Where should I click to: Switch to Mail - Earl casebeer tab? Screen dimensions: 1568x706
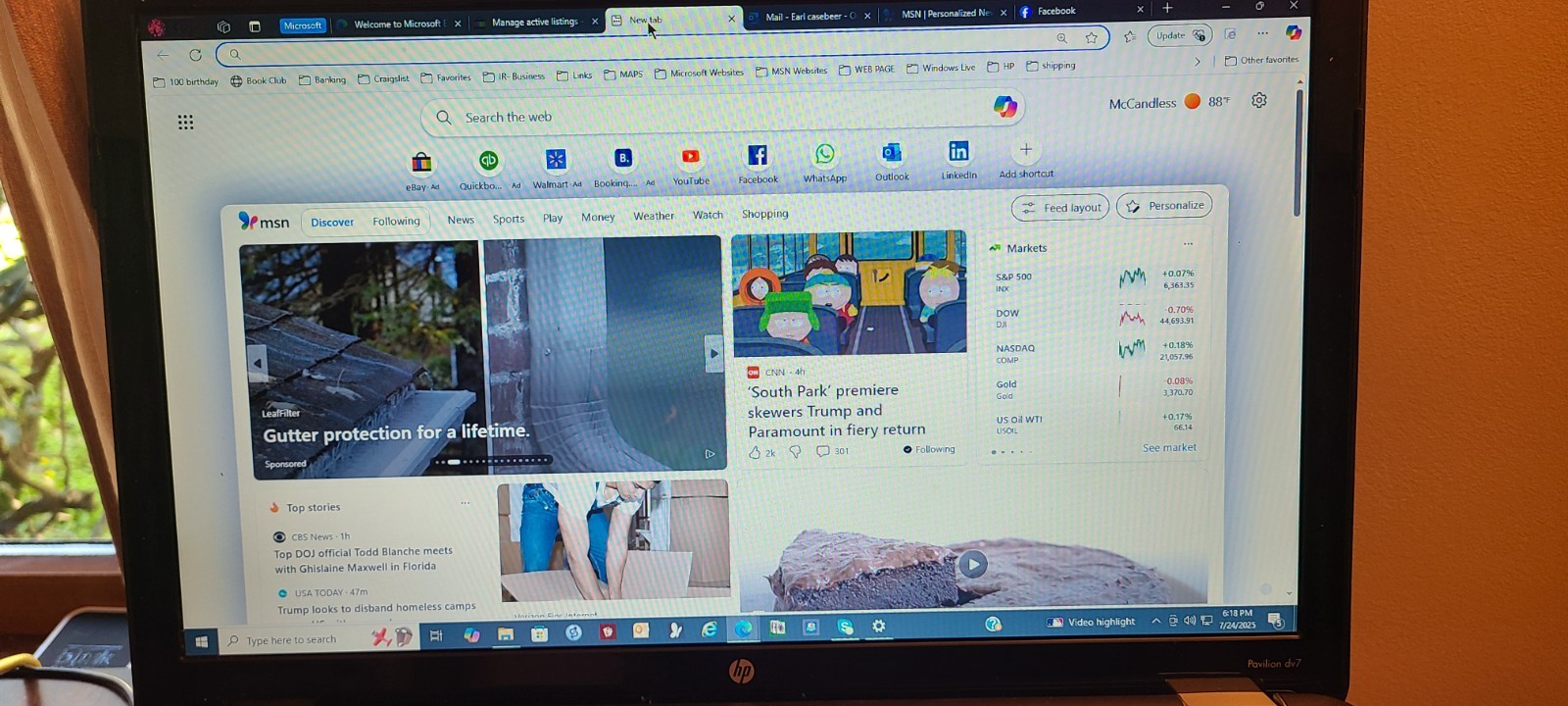point(810,17)
